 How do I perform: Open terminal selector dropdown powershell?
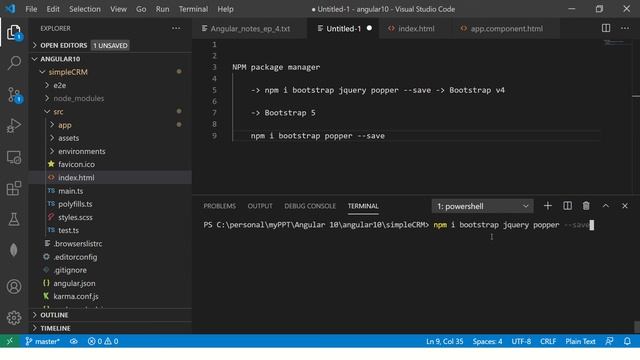[482, 206]
